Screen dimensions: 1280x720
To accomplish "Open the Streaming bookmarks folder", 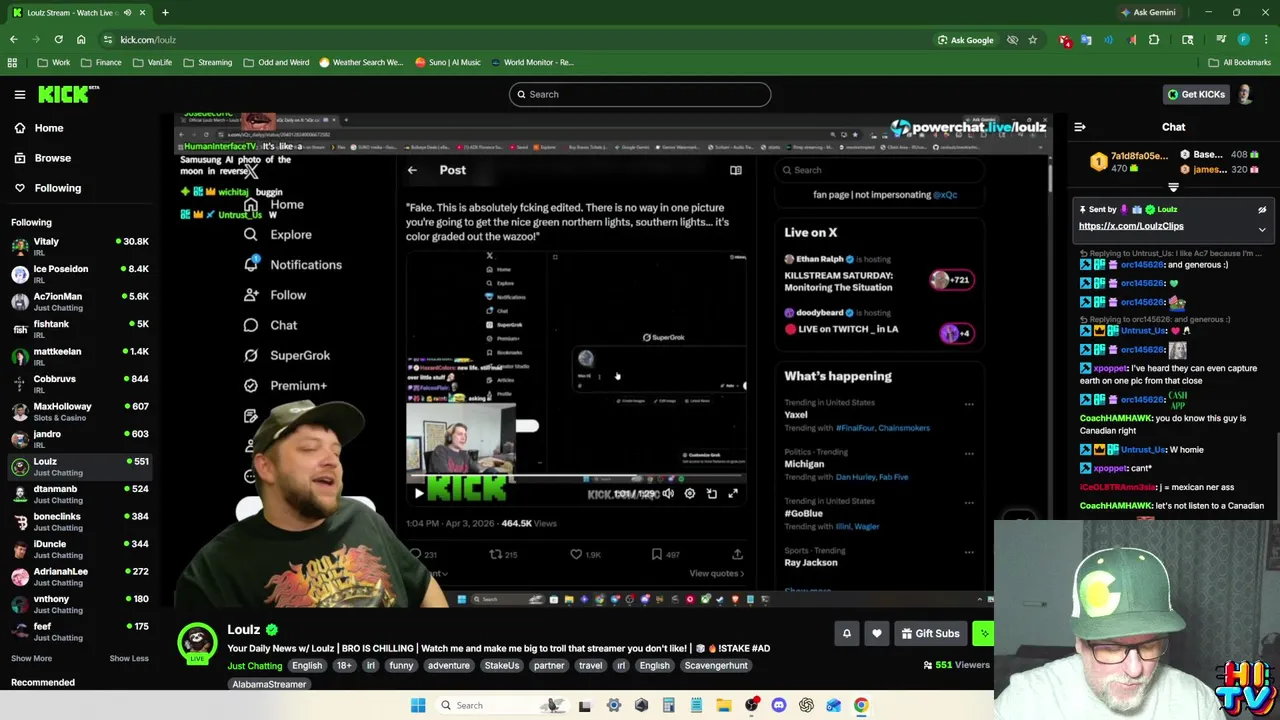I will pos(207,62).
